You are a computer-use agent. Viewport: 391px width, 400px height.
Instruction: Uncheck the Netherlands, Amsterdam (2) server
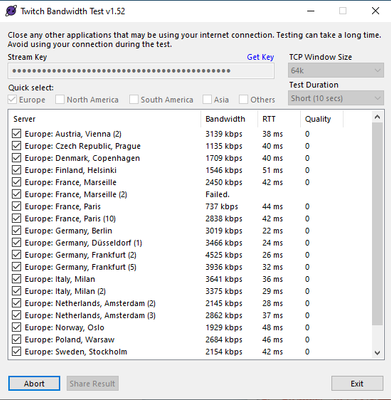(16, 303)
